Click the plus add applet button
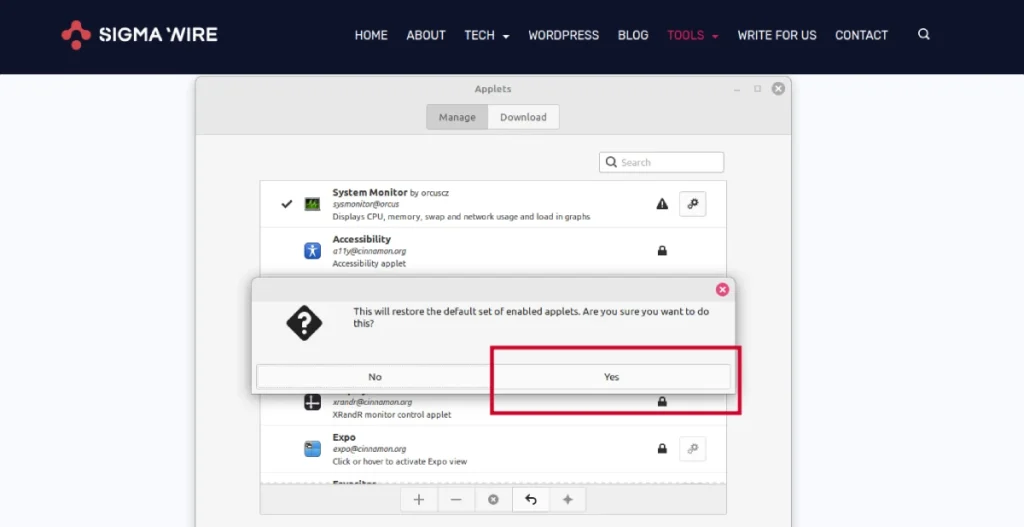The height and width of the screenshot is (527, 1024). [419, 499]
